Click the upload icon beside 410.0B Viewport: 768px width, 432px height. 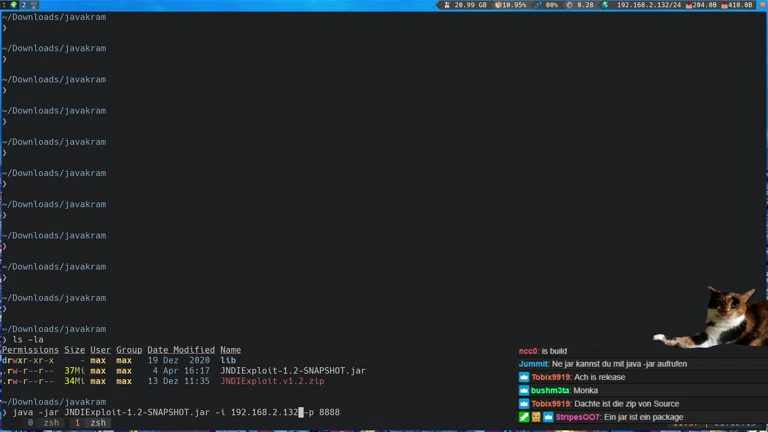(724, 5)
